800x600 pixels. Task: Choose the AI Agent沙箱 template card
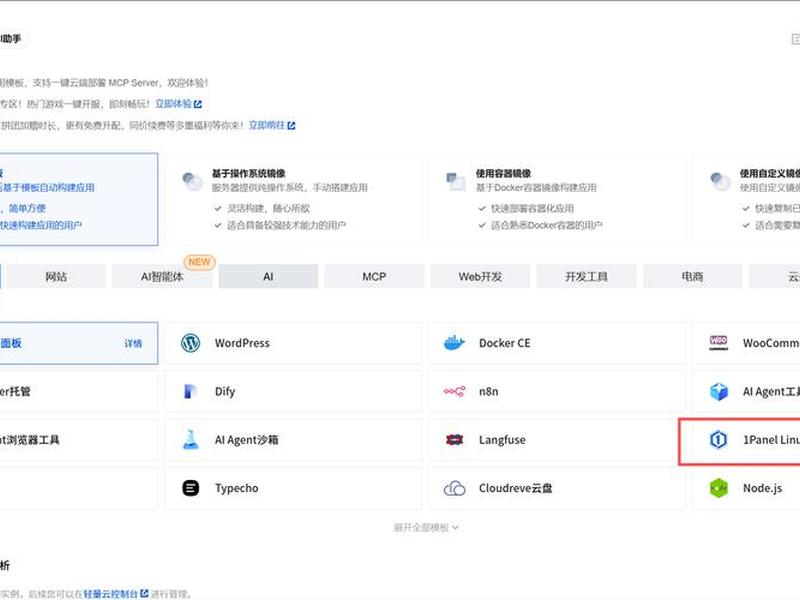pyautogui.click(x=293, y=439)
